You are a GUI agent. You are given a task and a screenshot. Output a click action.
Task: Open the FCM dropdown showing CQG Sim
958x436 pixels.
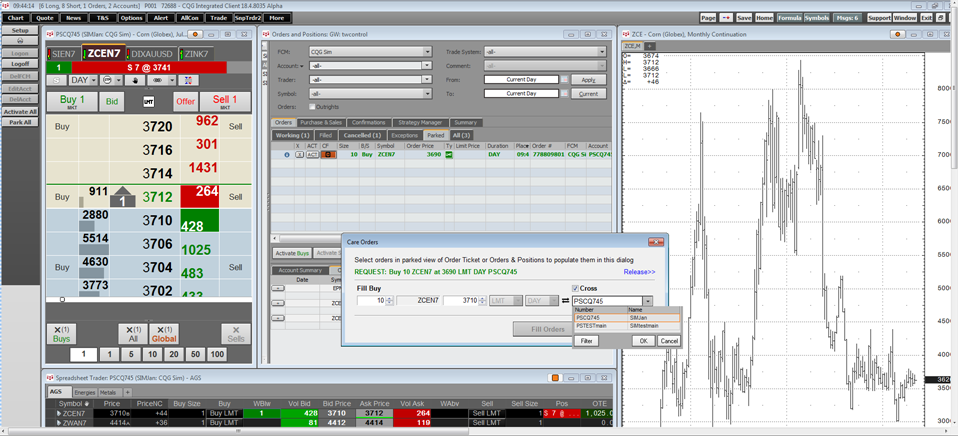tap(369, 51)
